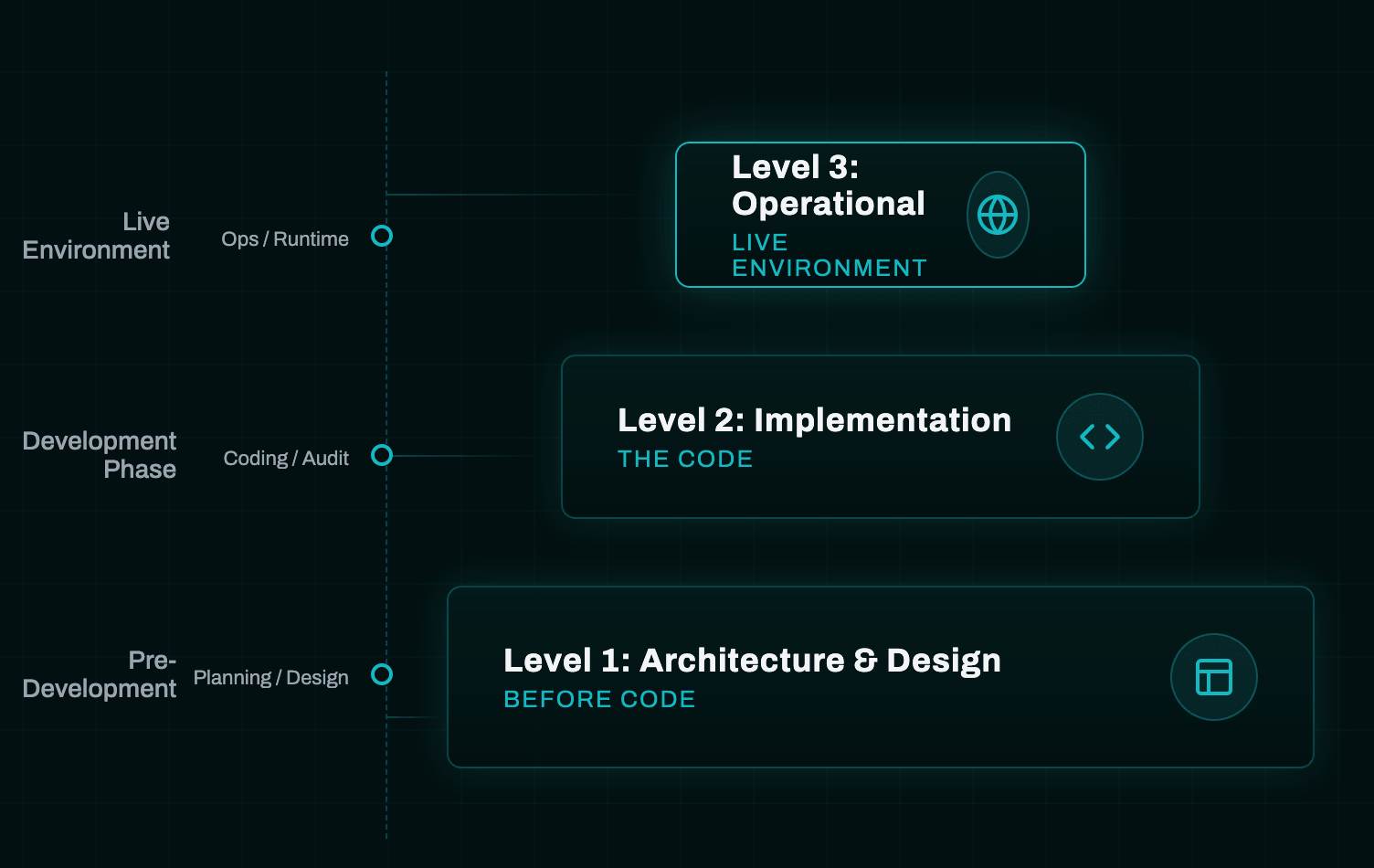
Task: Toggle the Planning / Design timeline circle
Action: tap(382, 675)
